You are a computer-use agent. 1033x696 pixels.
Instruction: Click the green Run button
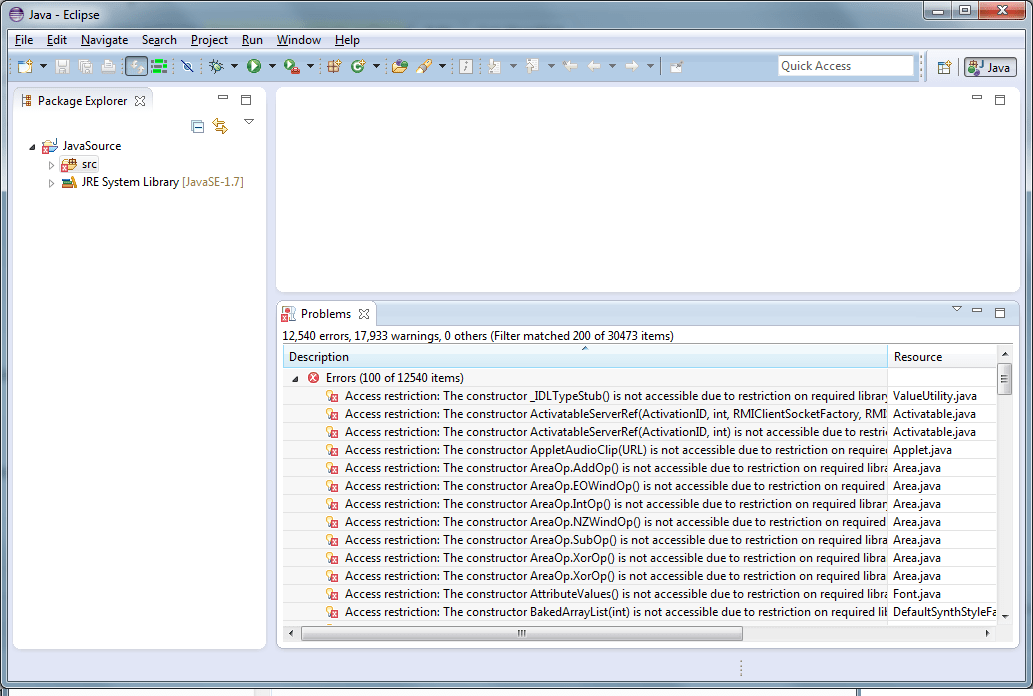tap(254, 66)
